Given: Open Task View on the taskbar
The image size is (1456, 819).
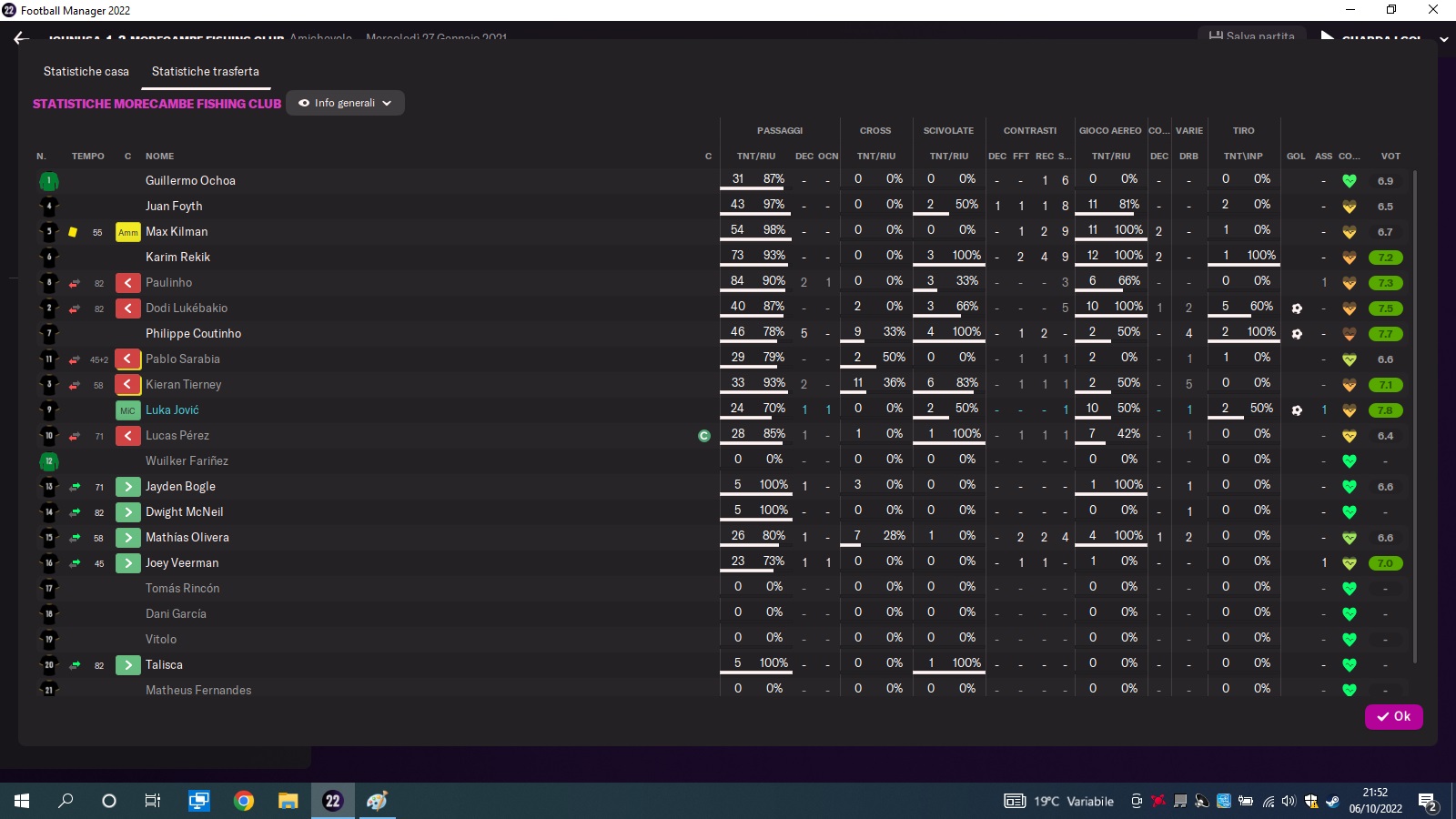Looking at the screenshot, I should click(x=153, y=801).
